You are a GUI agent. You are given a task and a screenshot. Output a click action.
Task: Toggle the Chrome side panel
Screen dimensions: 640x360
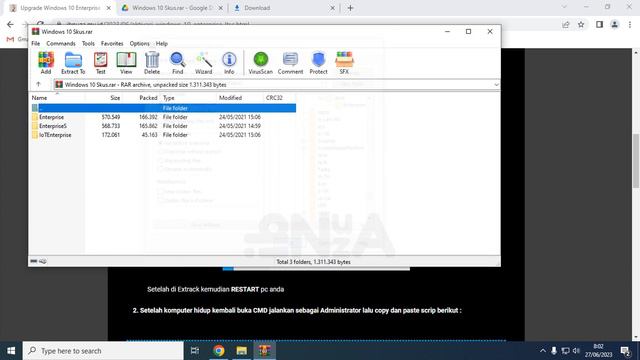599,25
